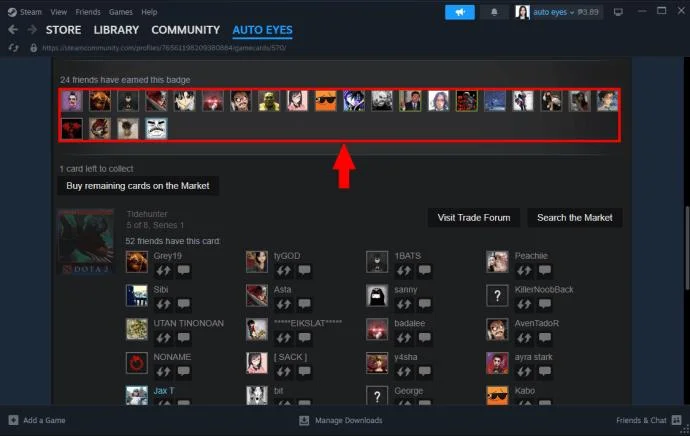690x436 pixels.
Task: Click the chat icon under Peachiie
Action: pyautogui.click(x=544, y=270)
